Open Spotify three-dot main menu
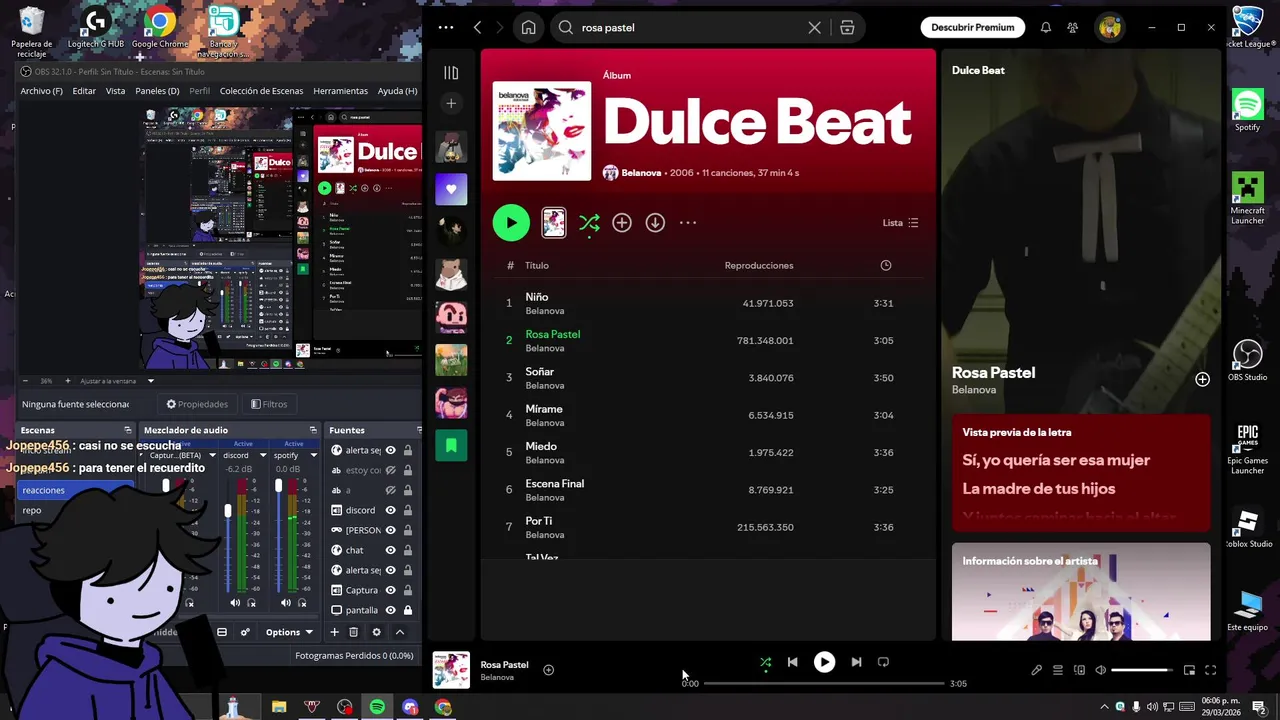Screen dimensions: 1280x720 (x=446, y=28)
